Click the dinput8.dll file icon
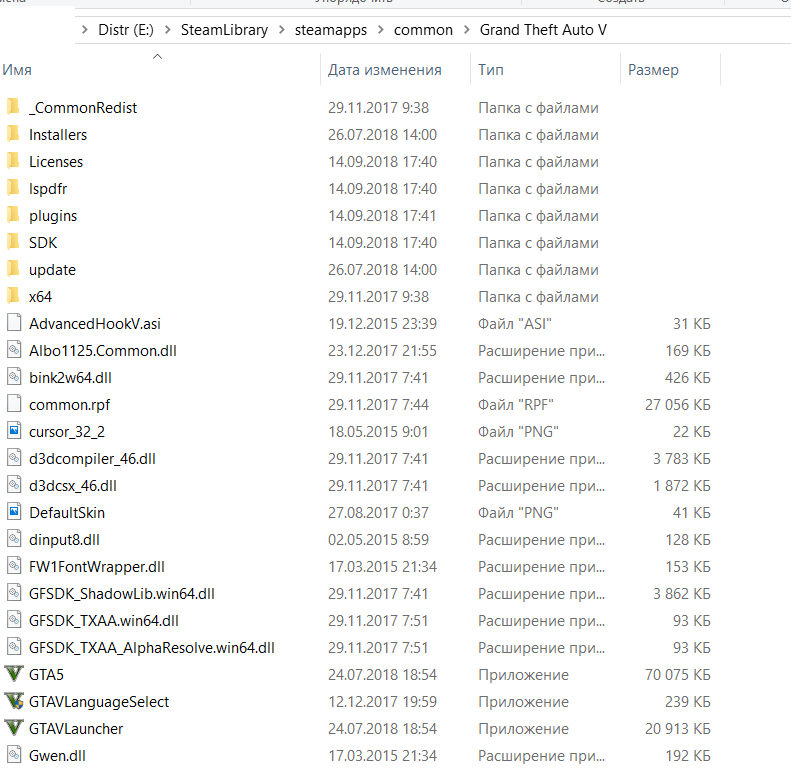 [14, 539]
